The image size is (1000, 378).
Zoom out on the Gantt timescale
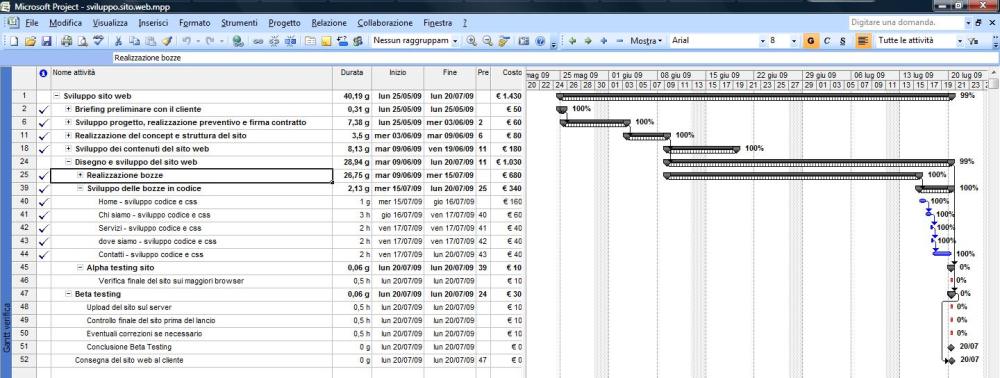(x=487, y=41)
